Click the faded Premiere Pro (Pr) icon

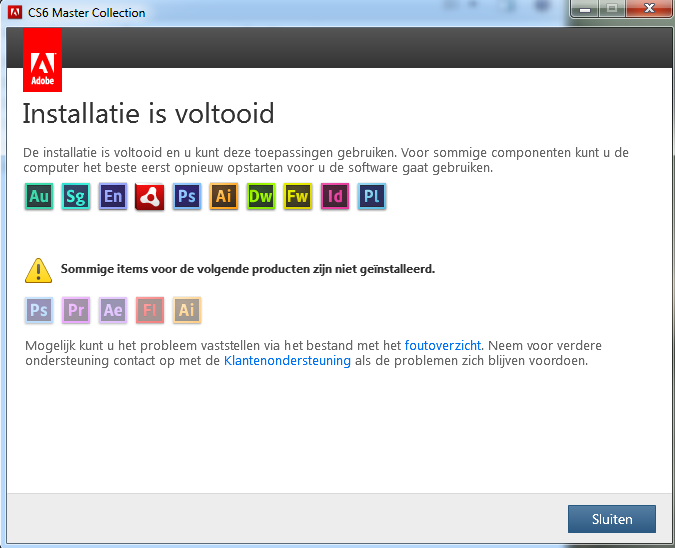(76, 310)
